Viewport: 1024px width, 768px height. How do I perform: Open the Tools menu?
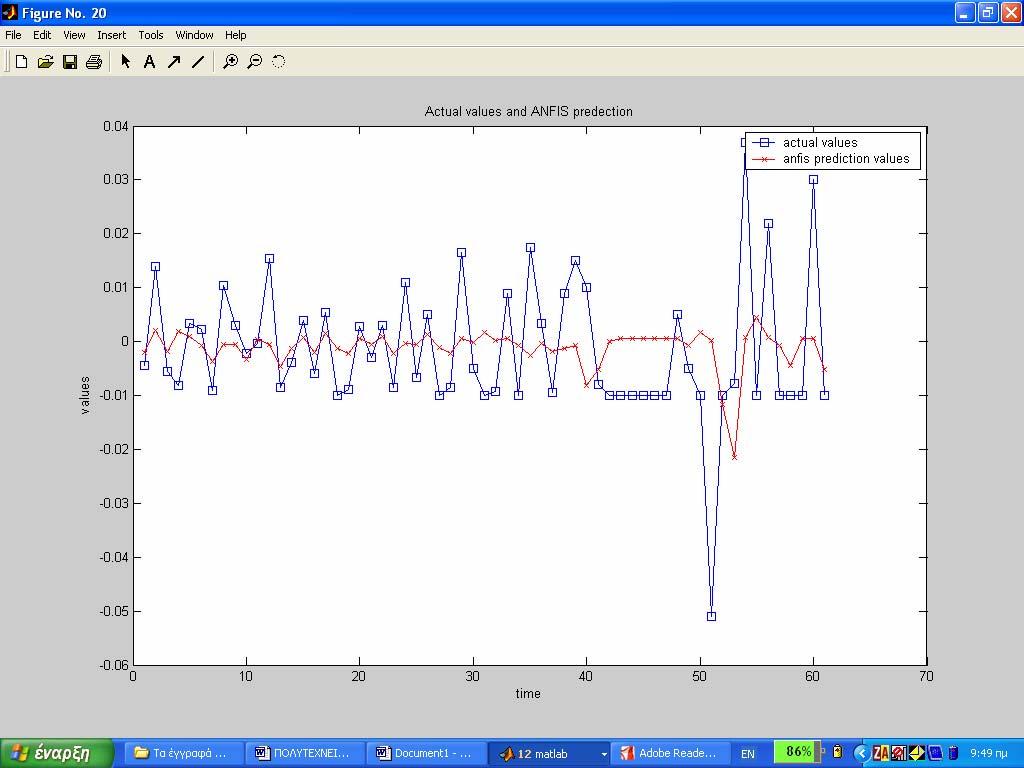[x=151, y=35]
